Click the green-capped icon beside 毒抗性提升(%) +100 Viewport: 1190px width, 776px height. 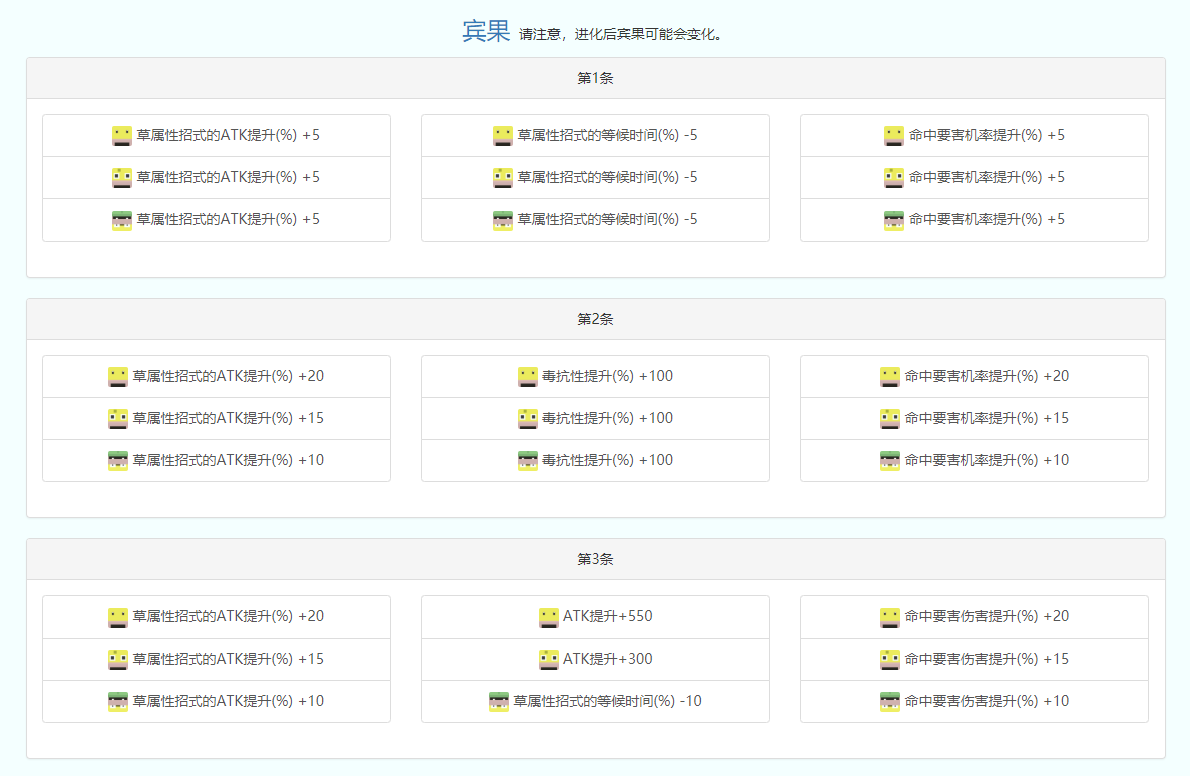[528, 460]
